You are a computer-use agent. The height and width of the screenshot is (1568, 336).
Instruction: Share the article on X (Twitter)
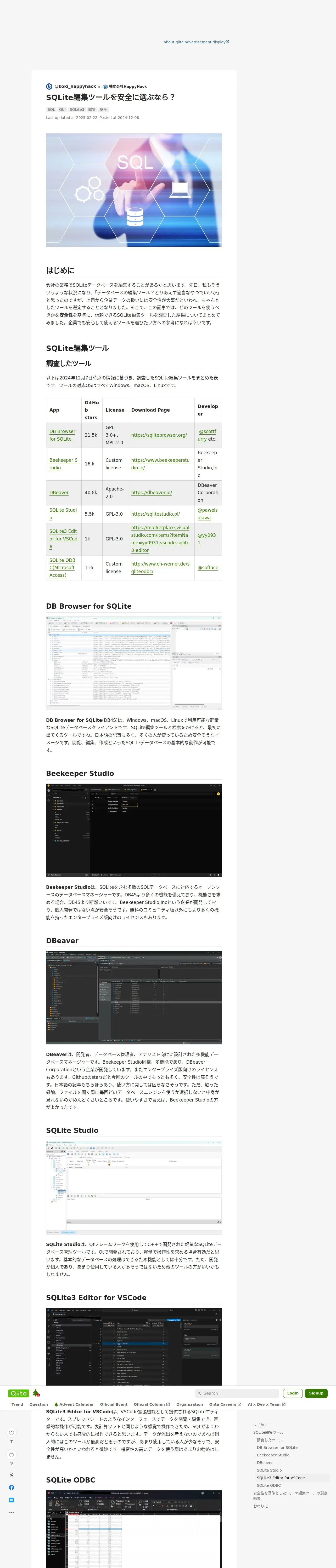tap(11, 1475)
